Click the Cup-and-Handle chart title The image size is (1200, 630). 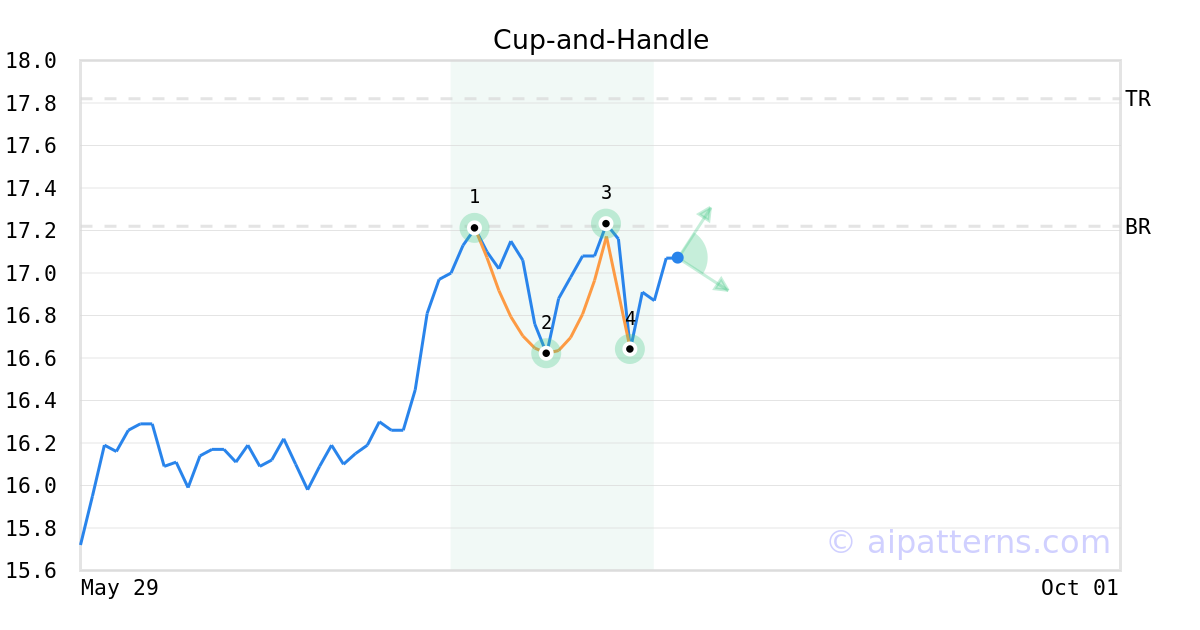tap(601, 40)
